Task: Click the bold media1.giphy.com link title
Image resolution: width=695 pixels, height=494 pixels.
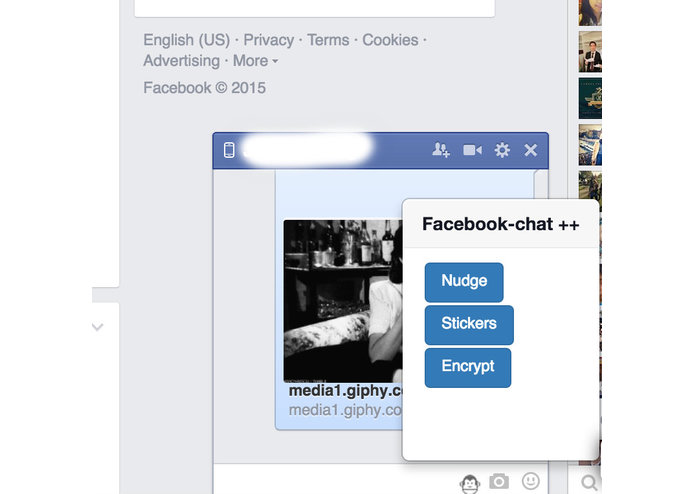Action: (x=346, y=391)
